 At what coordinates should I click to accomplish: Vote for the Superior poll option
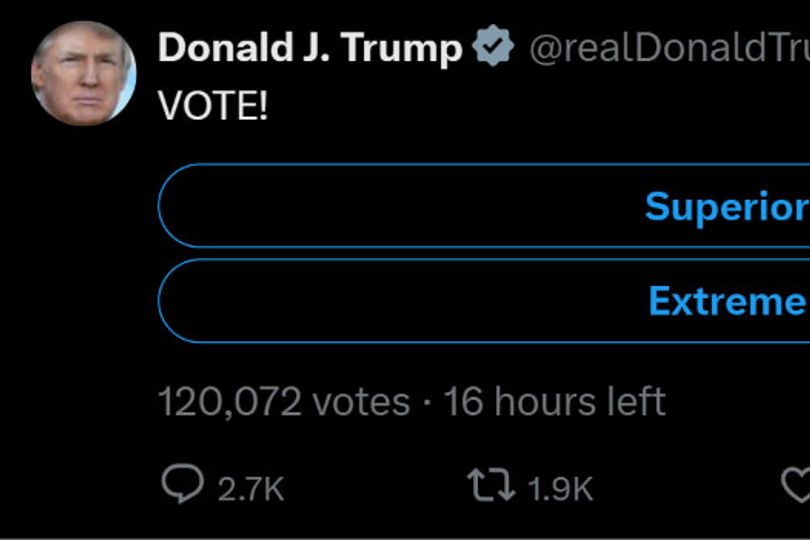[484, 206]
